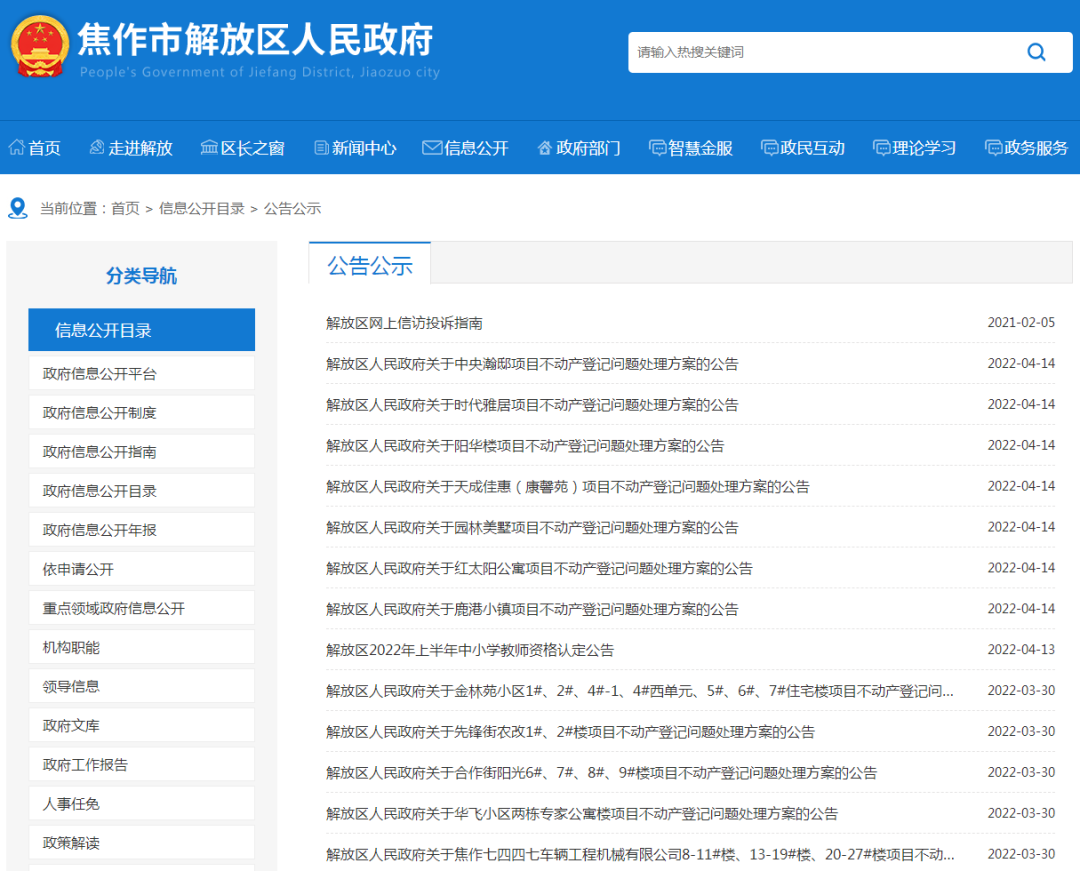Select 政府信息公开平台 in the sidebar

tap(100, 374)
